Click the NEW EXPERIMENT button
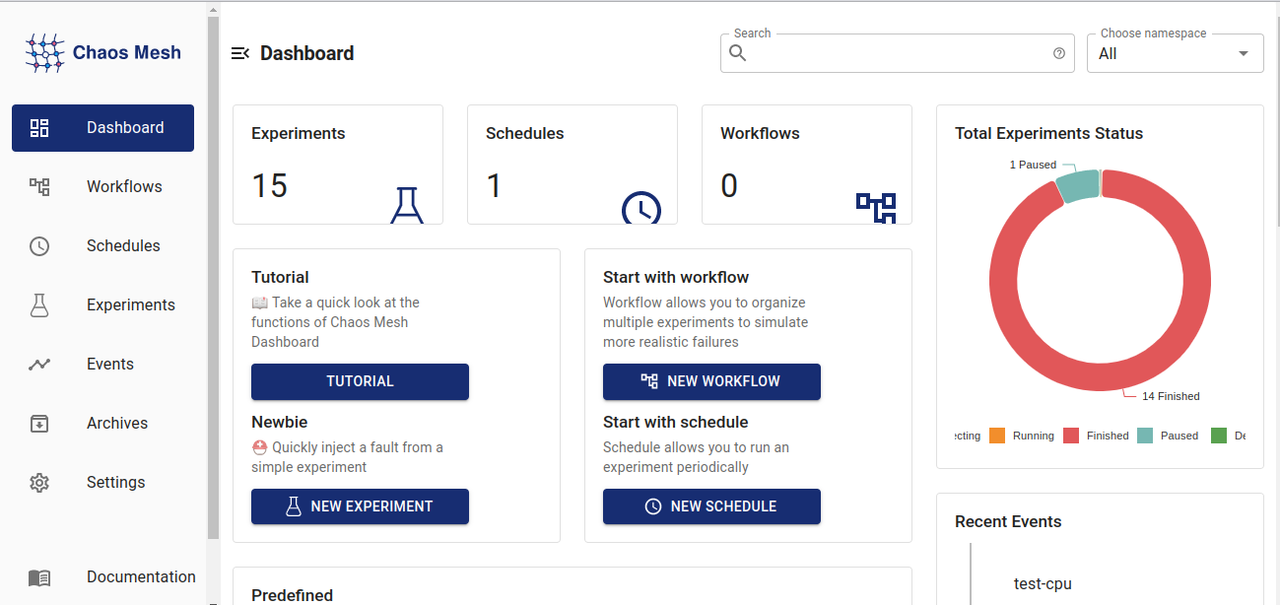 click(360, 507)
